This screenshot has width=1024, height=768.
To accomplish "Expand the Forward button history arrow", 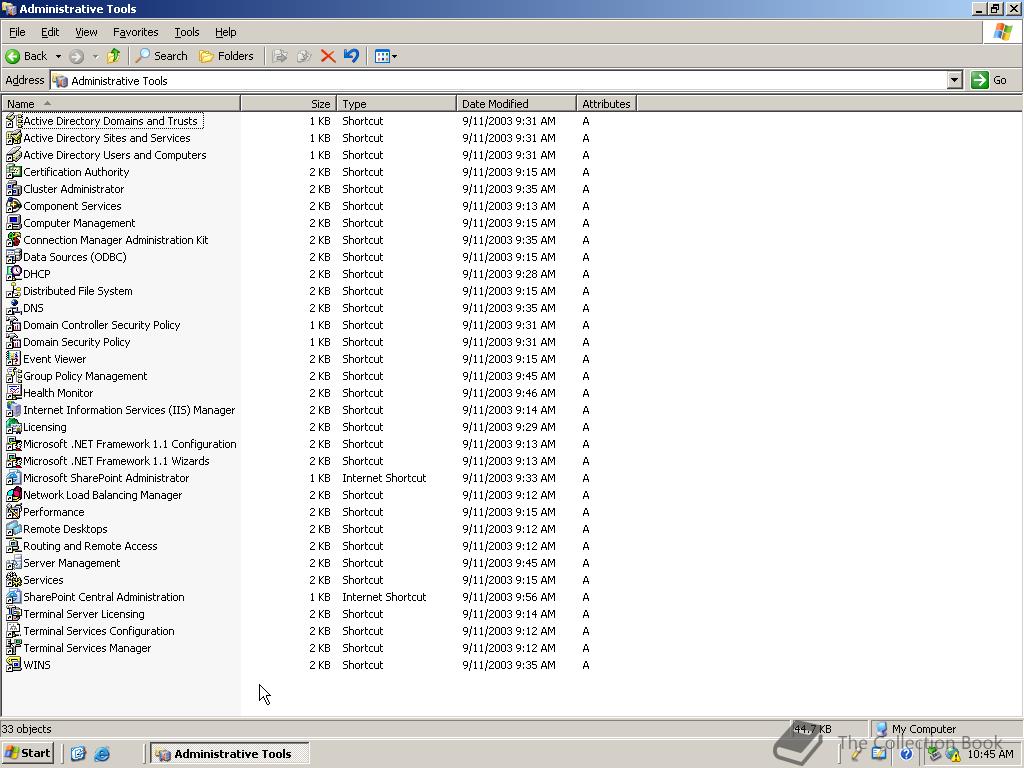I will [x=95, y=56].
